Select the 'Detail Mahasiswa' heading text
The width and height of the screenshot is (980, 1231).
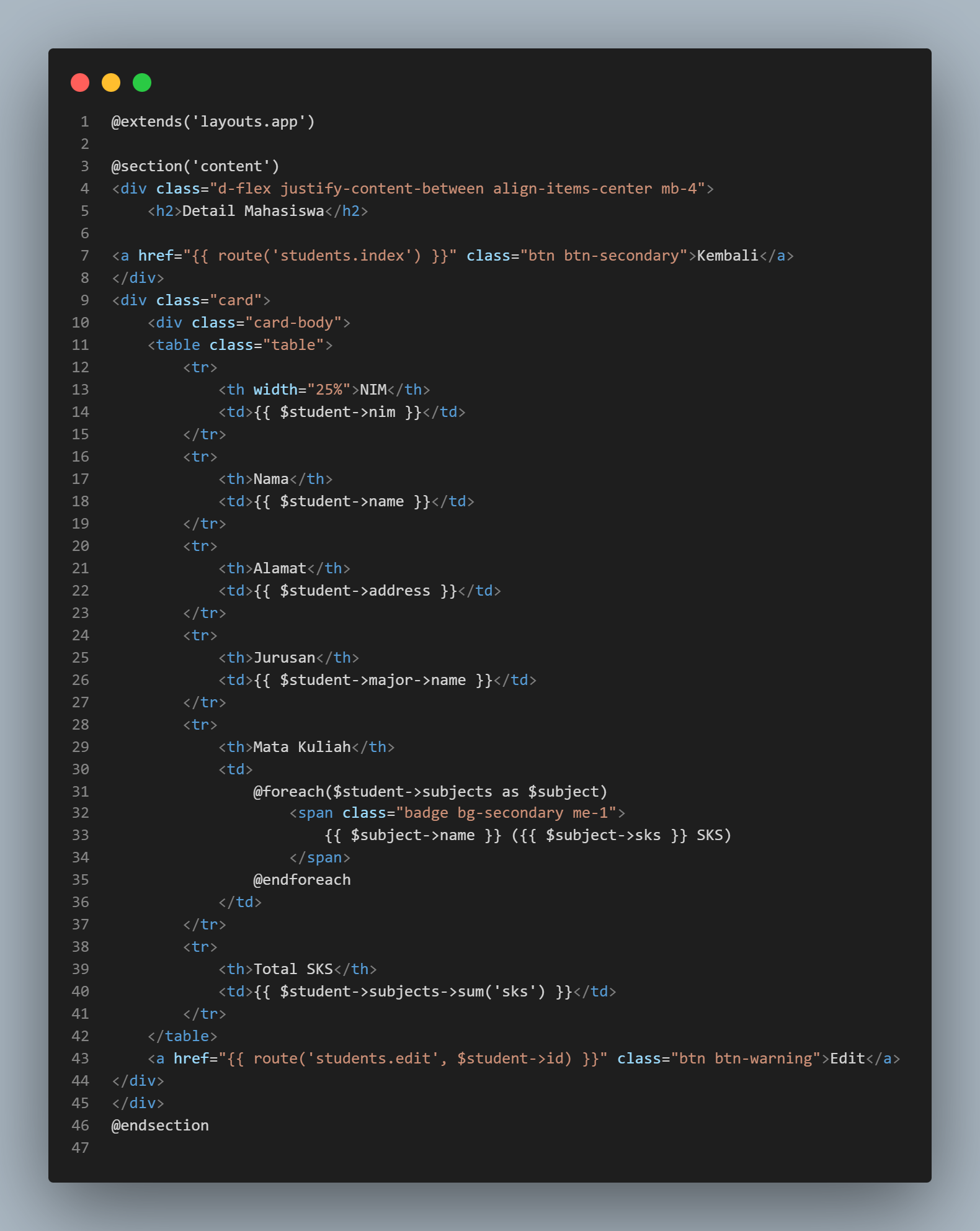[253, 211]
